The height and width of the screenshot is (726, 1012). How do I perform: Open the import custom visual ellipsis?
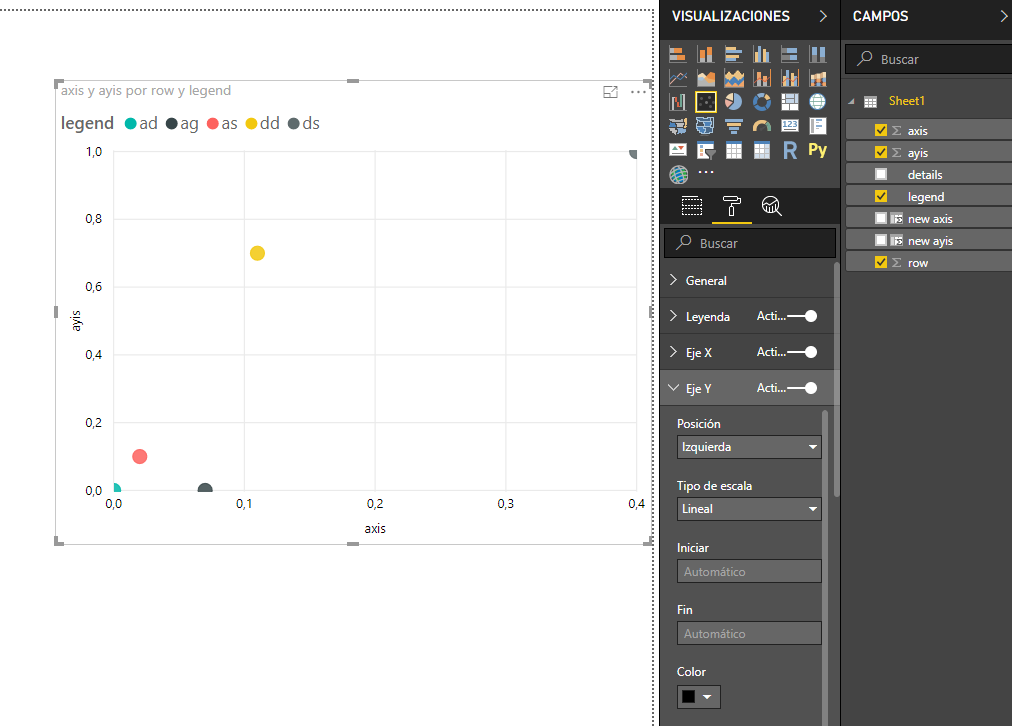706,172
